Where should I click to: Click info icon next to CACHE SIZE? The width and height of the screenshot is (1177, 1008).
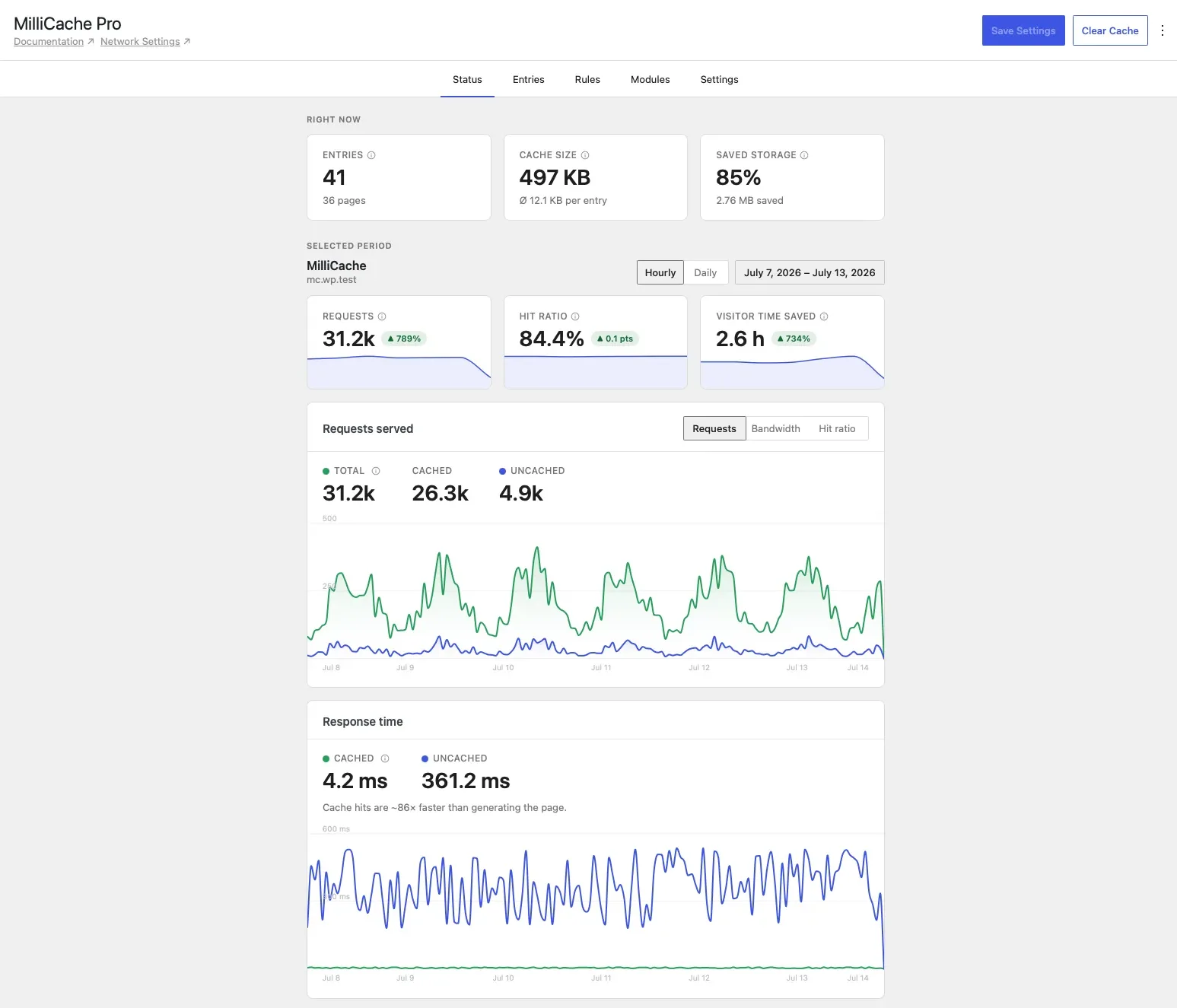(x=585, y=155)
